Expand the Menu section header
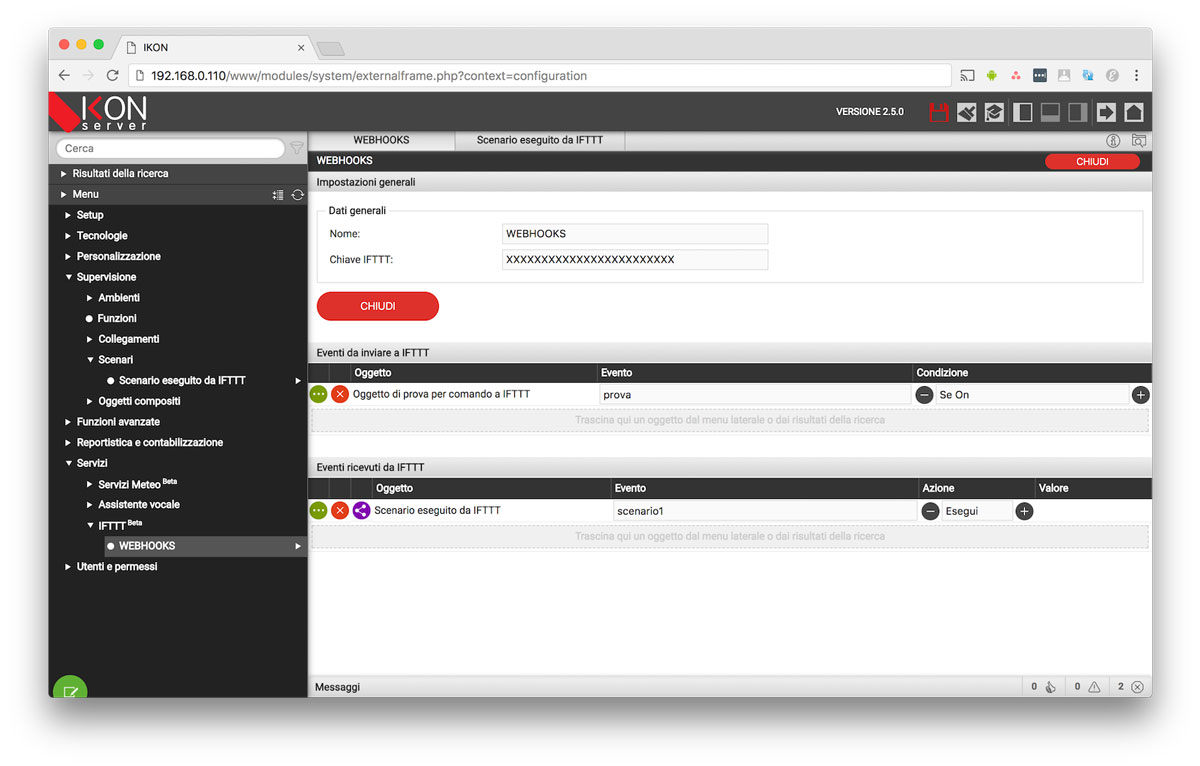Screen dimensions: 1200x766 [64, 194]
